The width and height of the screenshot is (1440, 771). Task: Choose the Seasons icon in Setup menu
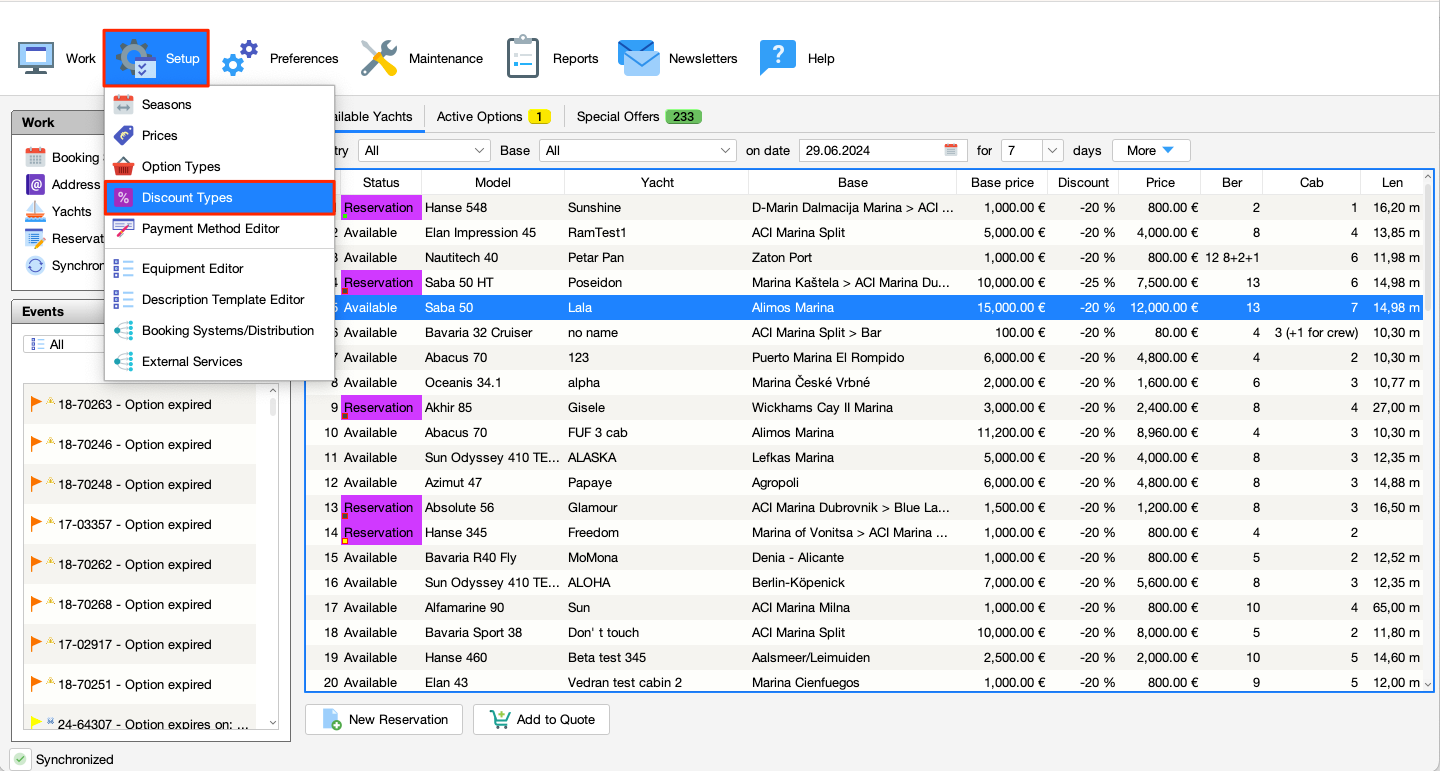pyautogui.click(x=123, y=104)
